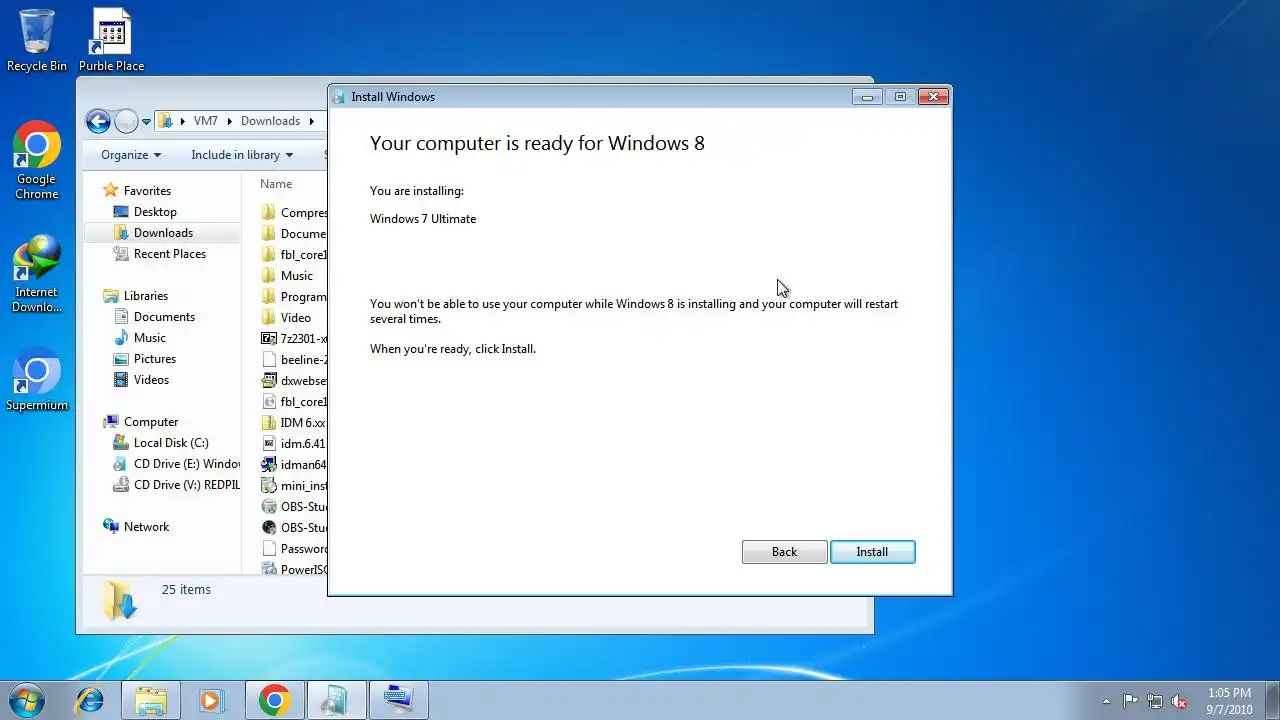
Task: Select CD Drive (V:) REDPIL in navigation pane
Action: click(x=186, y=485)
